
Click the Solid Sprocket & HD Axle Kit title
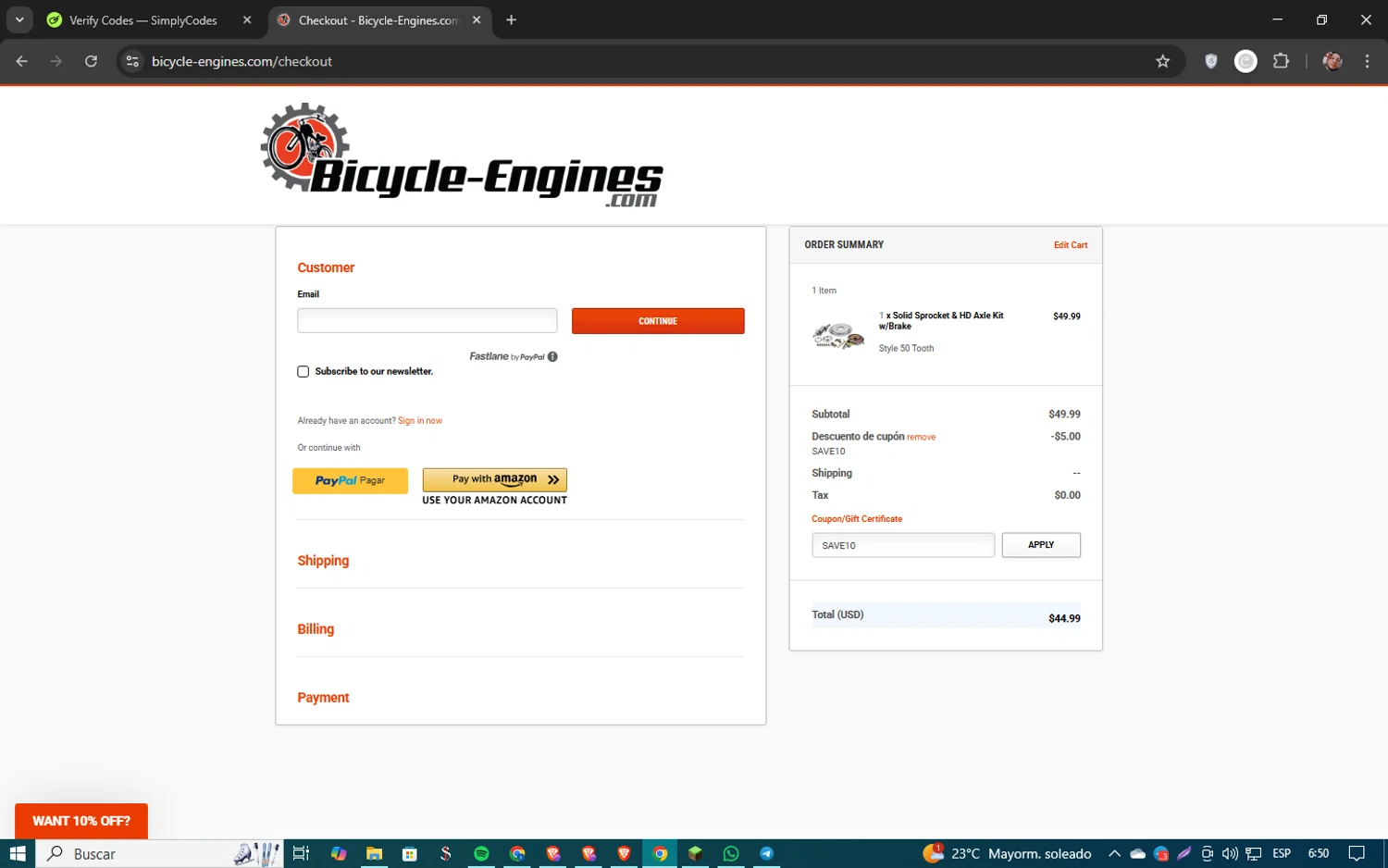pos(941,321)
